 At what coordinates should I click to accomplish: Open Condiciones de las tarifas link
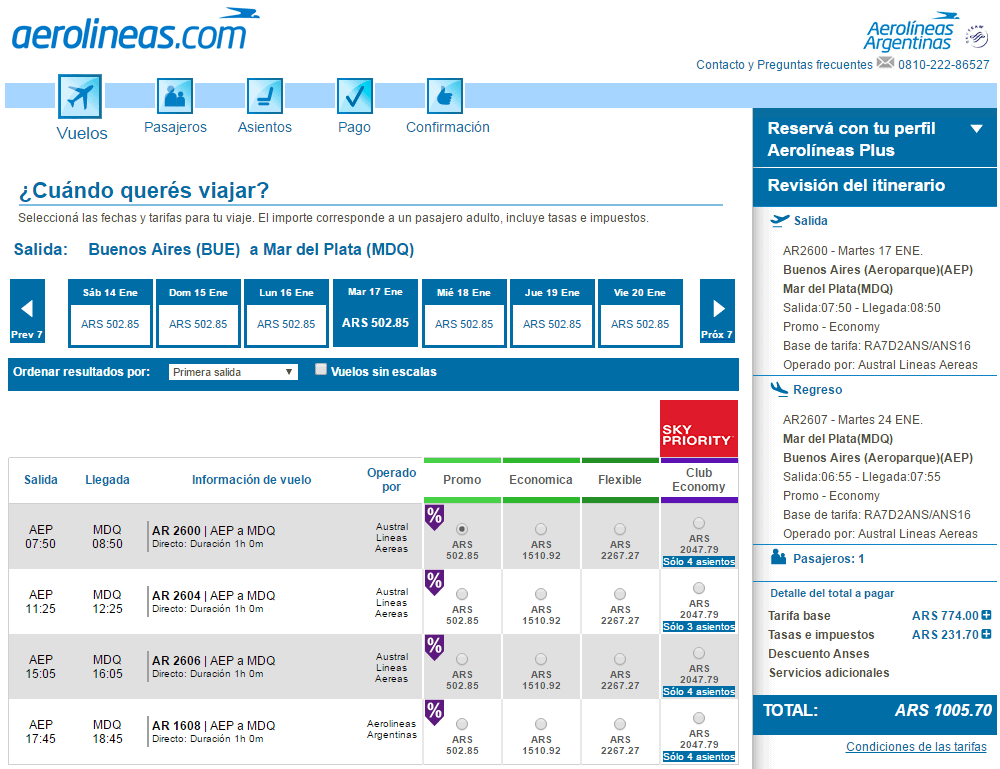916,747
